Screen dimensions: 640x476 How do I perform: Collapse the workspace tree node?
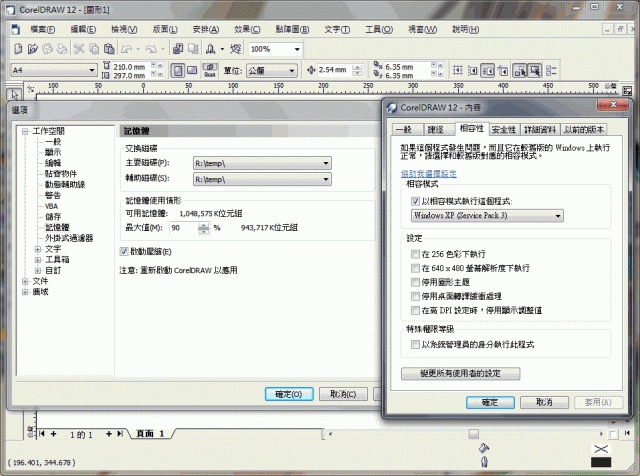[25, 131]
